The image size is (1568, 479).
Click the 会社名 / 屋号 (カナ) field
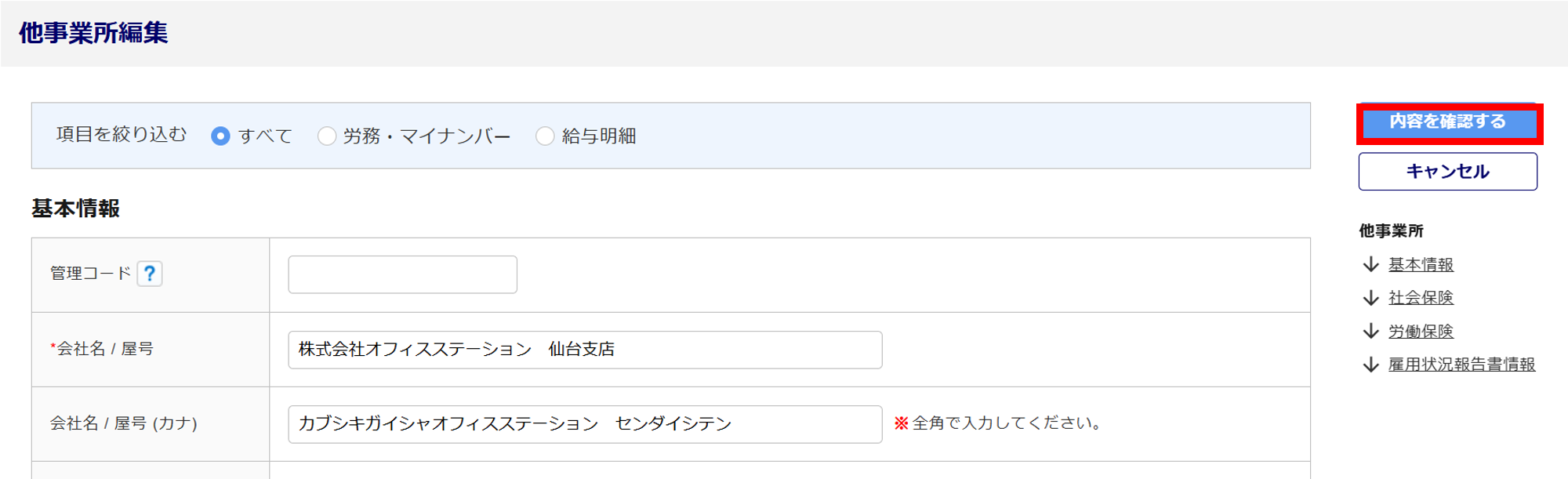[x=585, y=424]
